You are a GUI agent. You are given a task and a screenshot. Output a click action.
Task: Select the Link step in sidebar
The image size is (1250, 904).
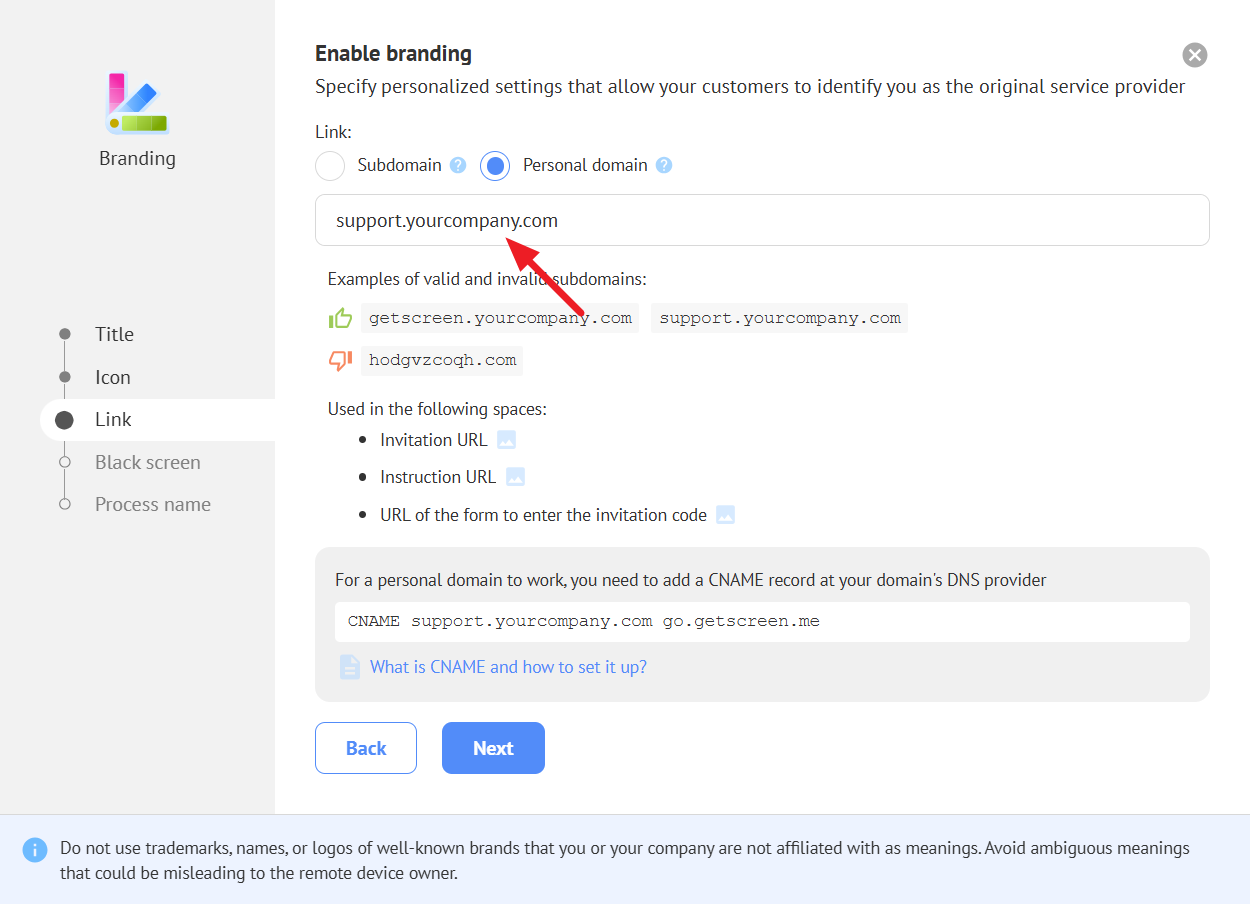(x=113, y=420)
